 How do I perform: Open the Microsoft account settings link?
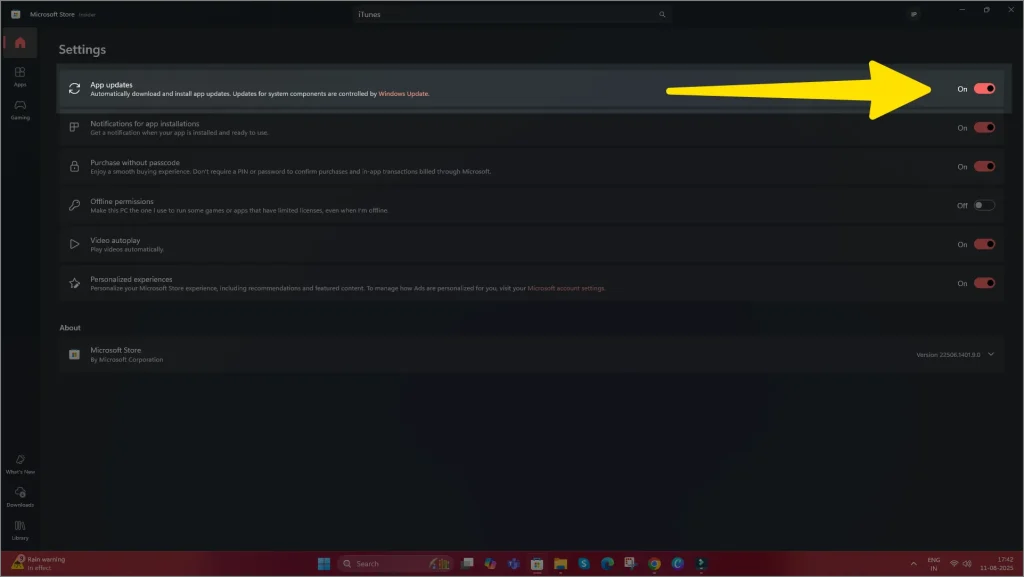pyautogui.click(x=564, y=287)
